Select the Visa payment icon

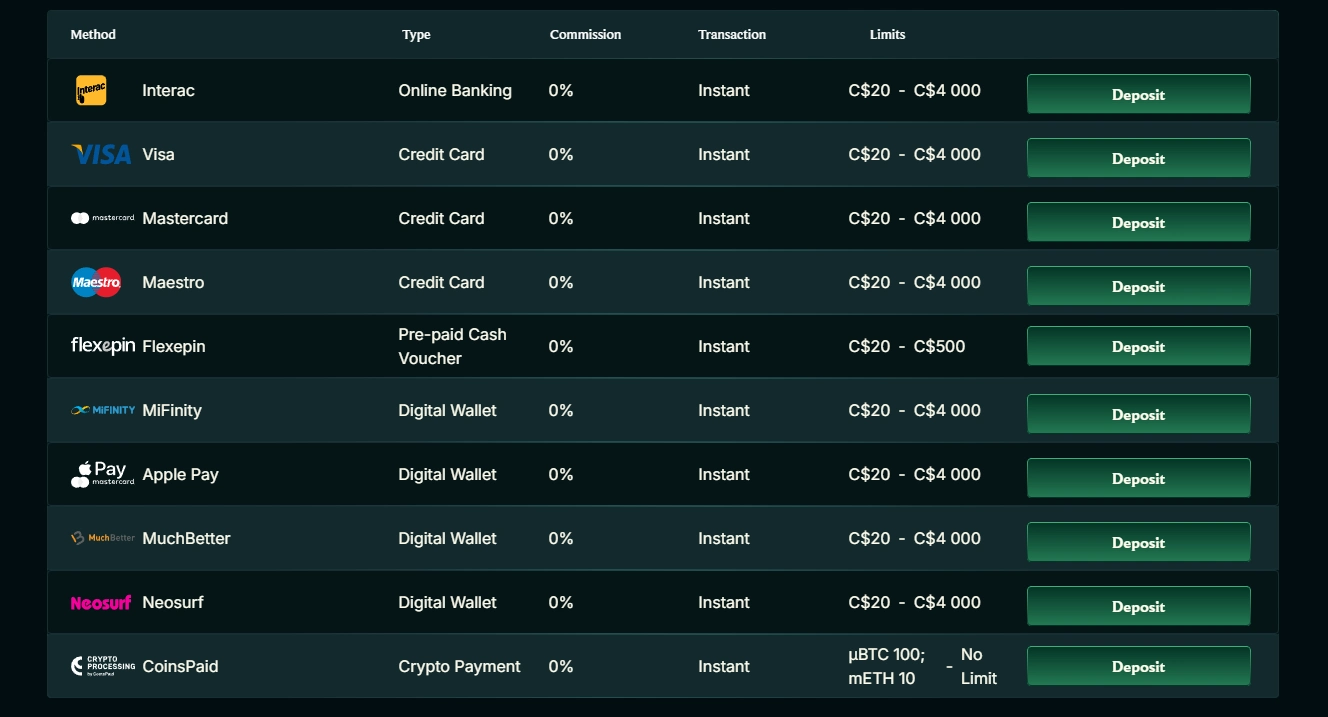(100, 154)
